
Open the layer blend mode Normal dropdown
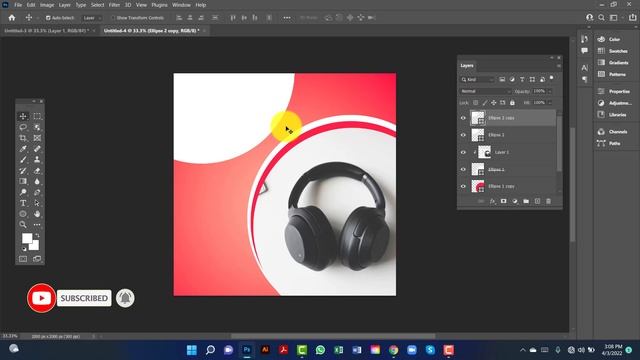(x=485, y=91)
